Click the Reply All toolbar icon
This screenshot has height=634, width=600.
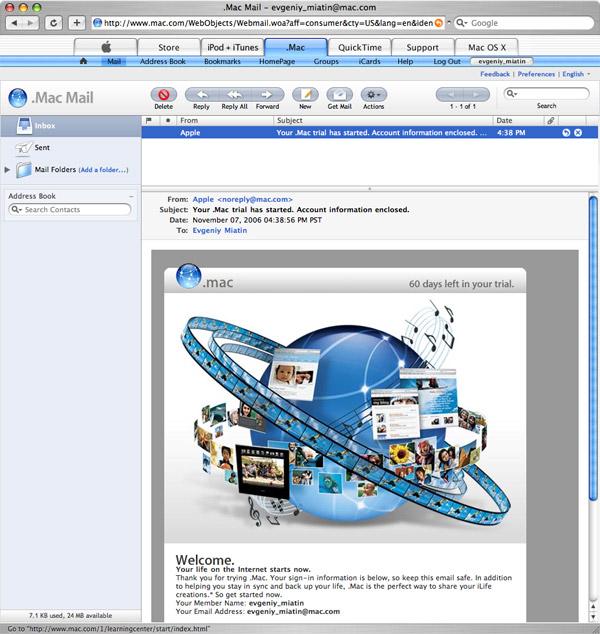234,95
